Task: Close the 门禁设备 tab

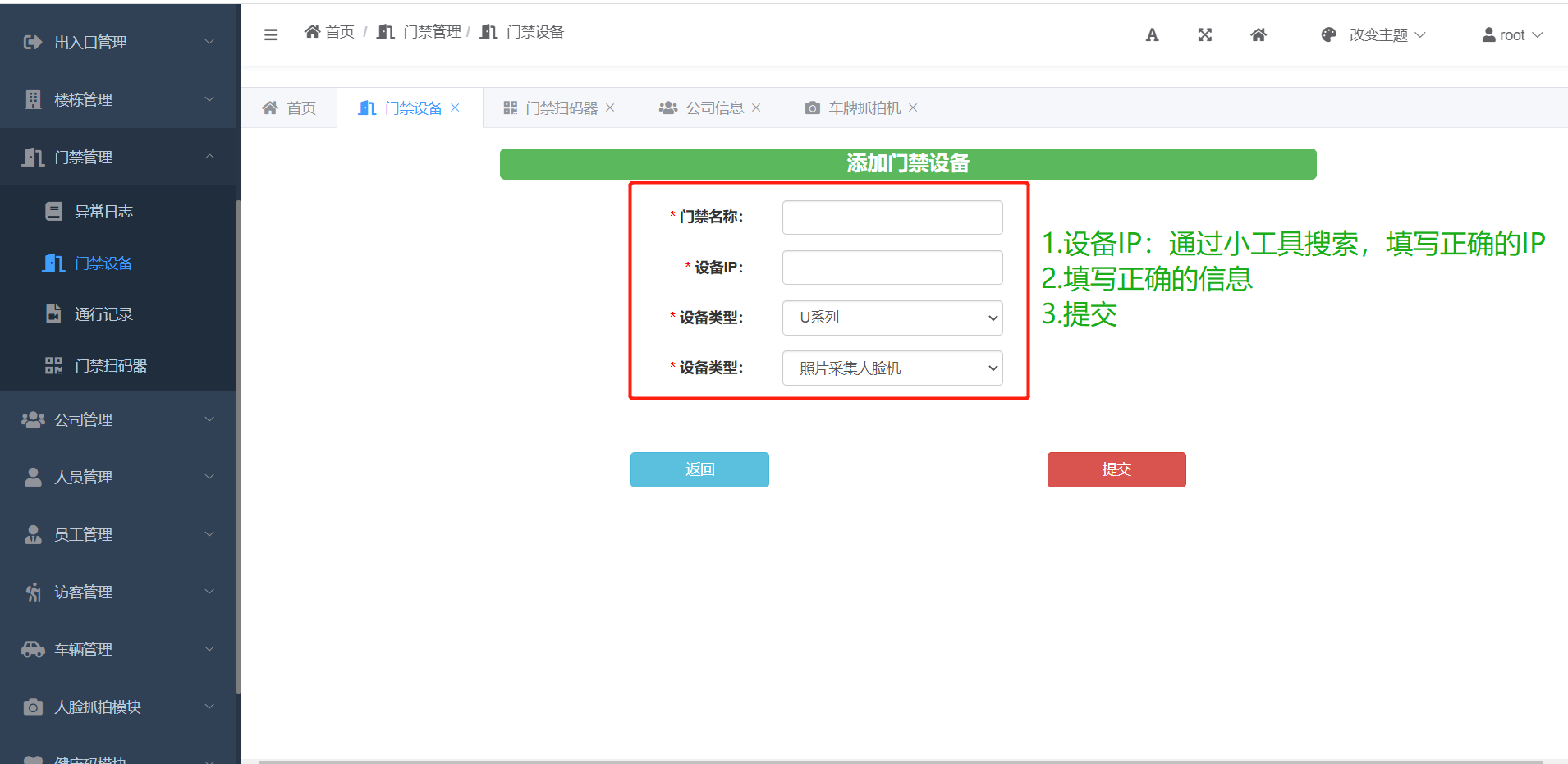Action: tap(455, 108)
